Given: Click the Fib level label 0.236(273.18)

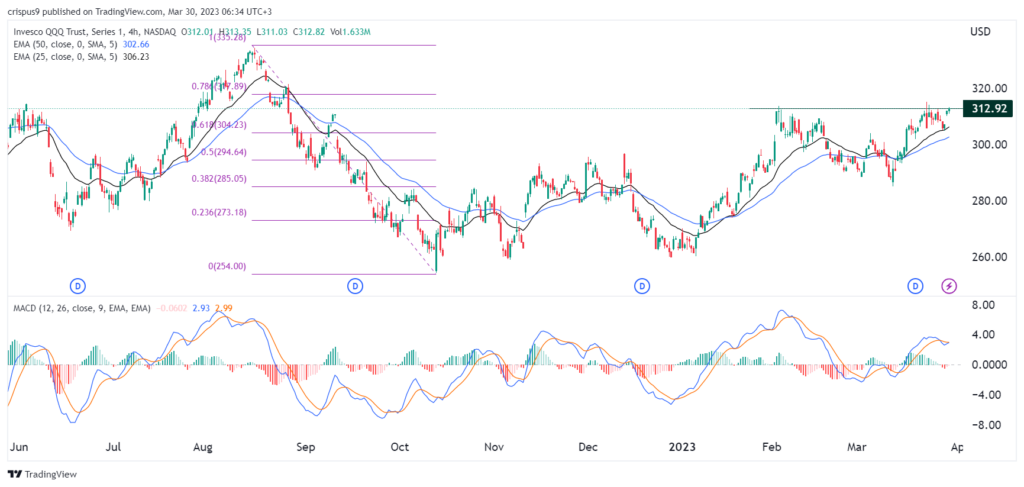Looking at the screenshot, I should [218, 212].
